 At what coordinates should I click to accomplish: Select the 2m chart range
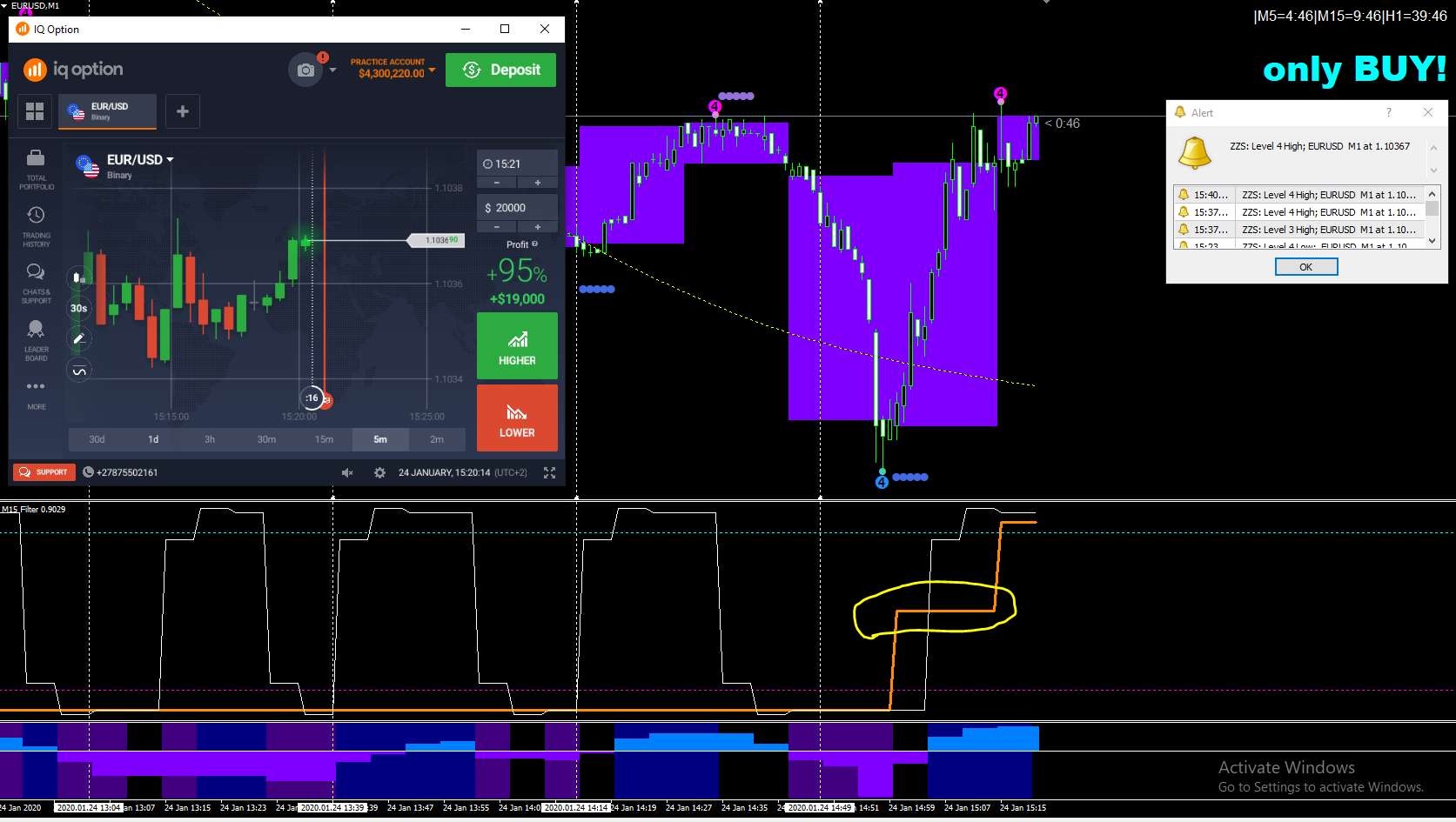click(x=437, y=439)
